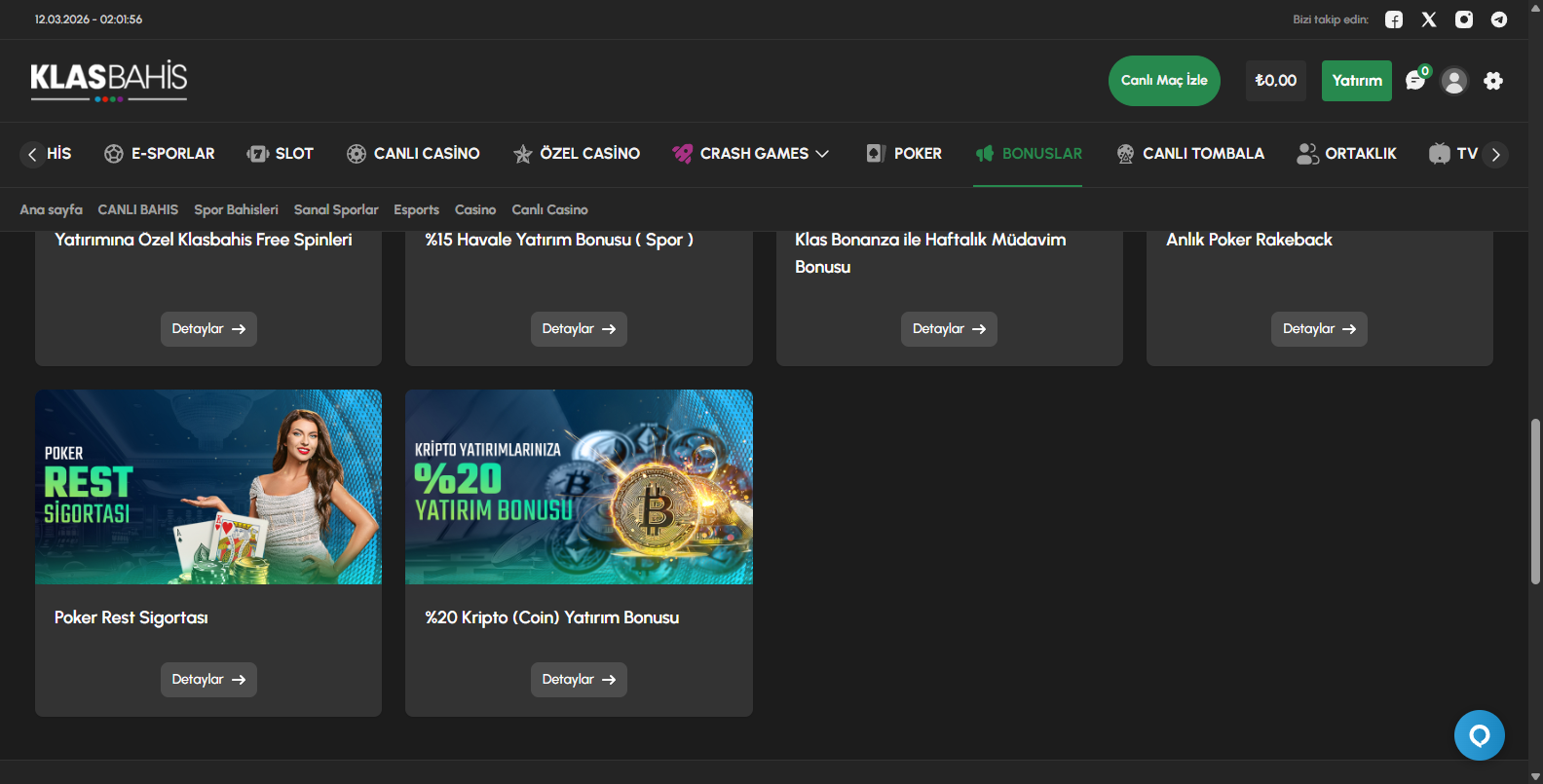Viewport: 1543px width, 784px height.
Task: Open the settings gear icon
Action: click(1493, 81)
